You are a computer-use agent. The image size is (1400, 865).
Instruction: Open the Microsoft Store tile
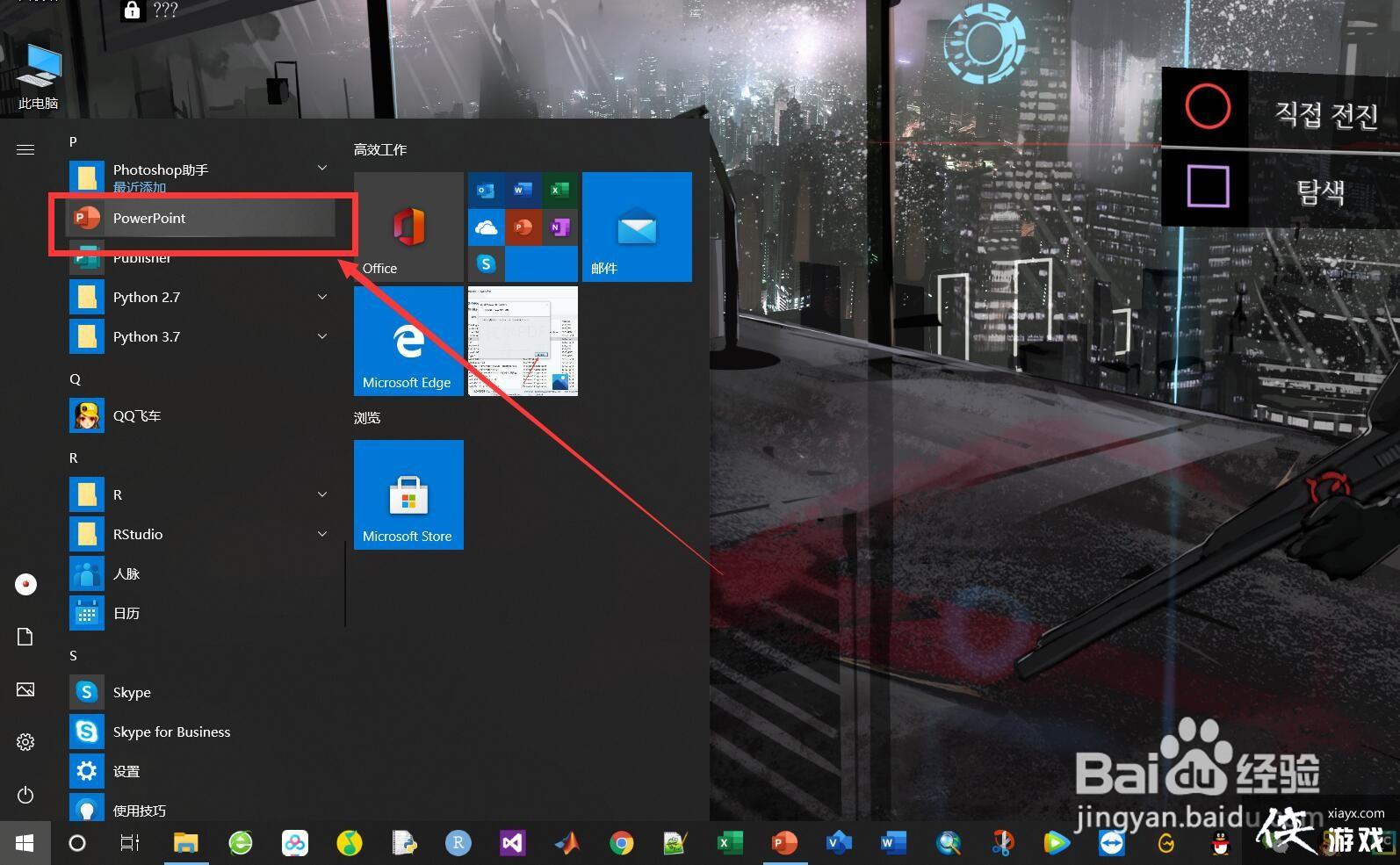point(408,494)
